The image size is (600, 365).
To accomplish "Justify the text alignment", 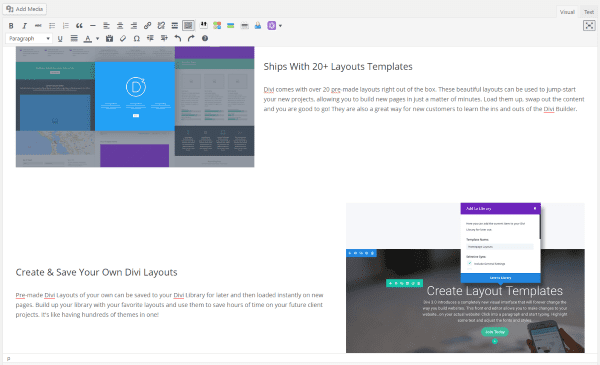I will click(74, 38).
